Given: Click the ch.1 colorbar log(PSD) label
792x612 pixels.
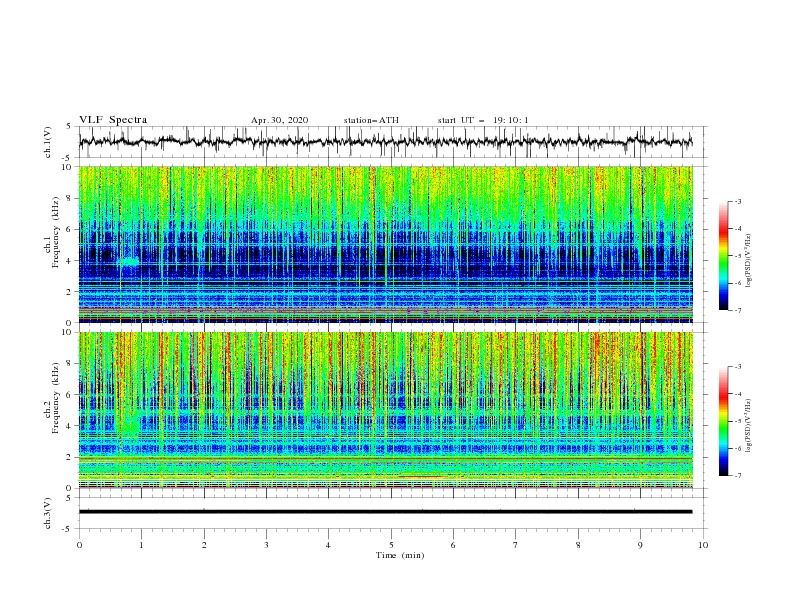Looking at the screenshot, I should pyautogui.click(x=749, y=261).
